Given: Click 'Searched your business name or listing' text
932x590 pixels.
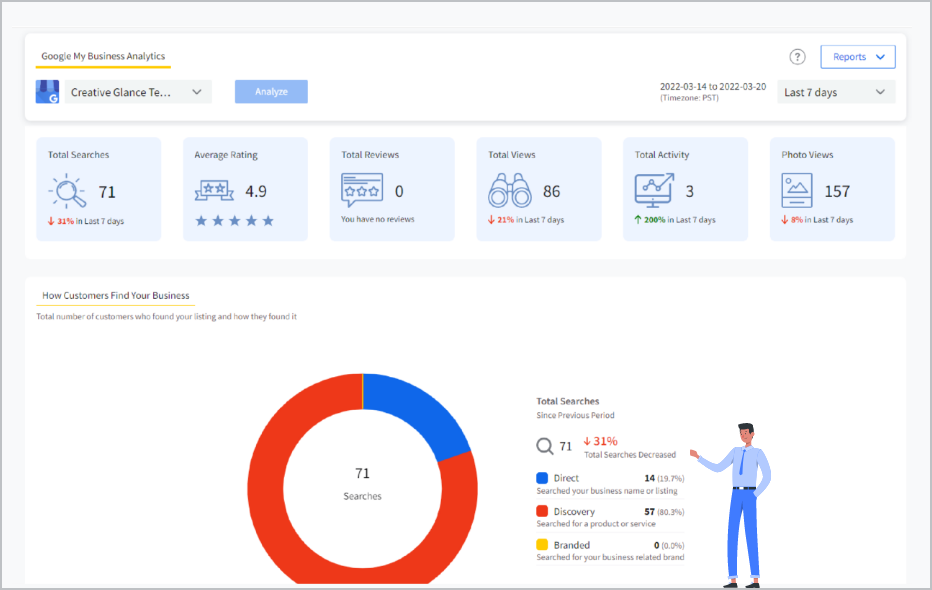Looking at the screenshot, I should click(x=607, y=491).
